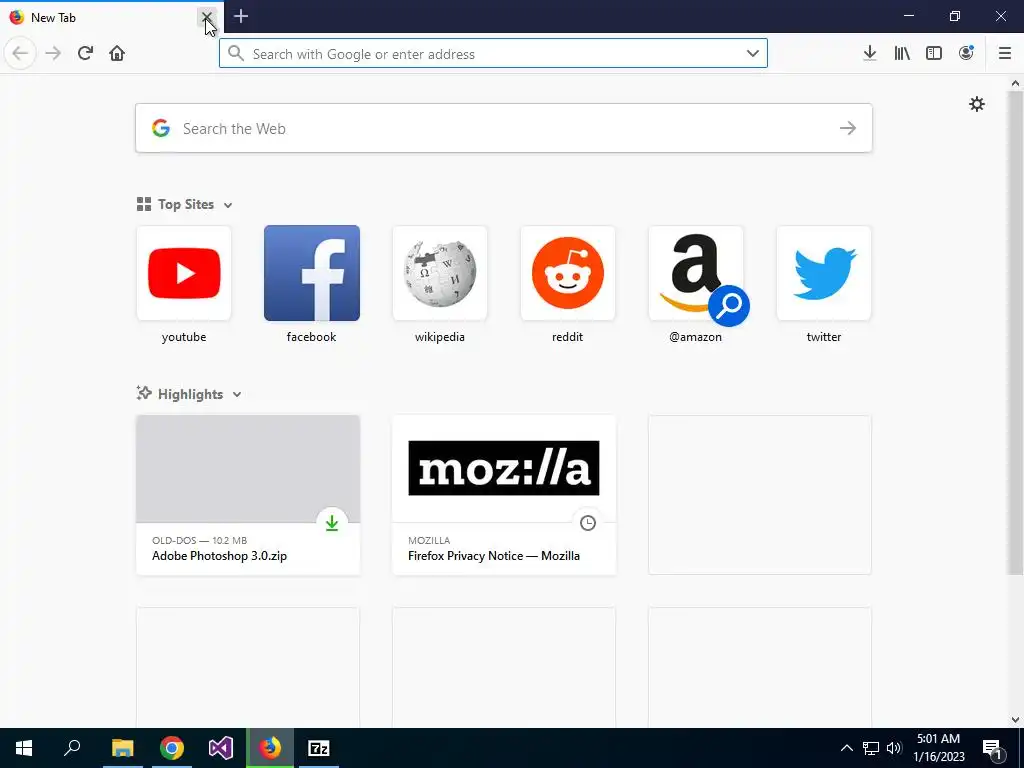Click the Google logo in search box
The width and height of the screenshot is (1024, 768).
click(x=161, y=128)
